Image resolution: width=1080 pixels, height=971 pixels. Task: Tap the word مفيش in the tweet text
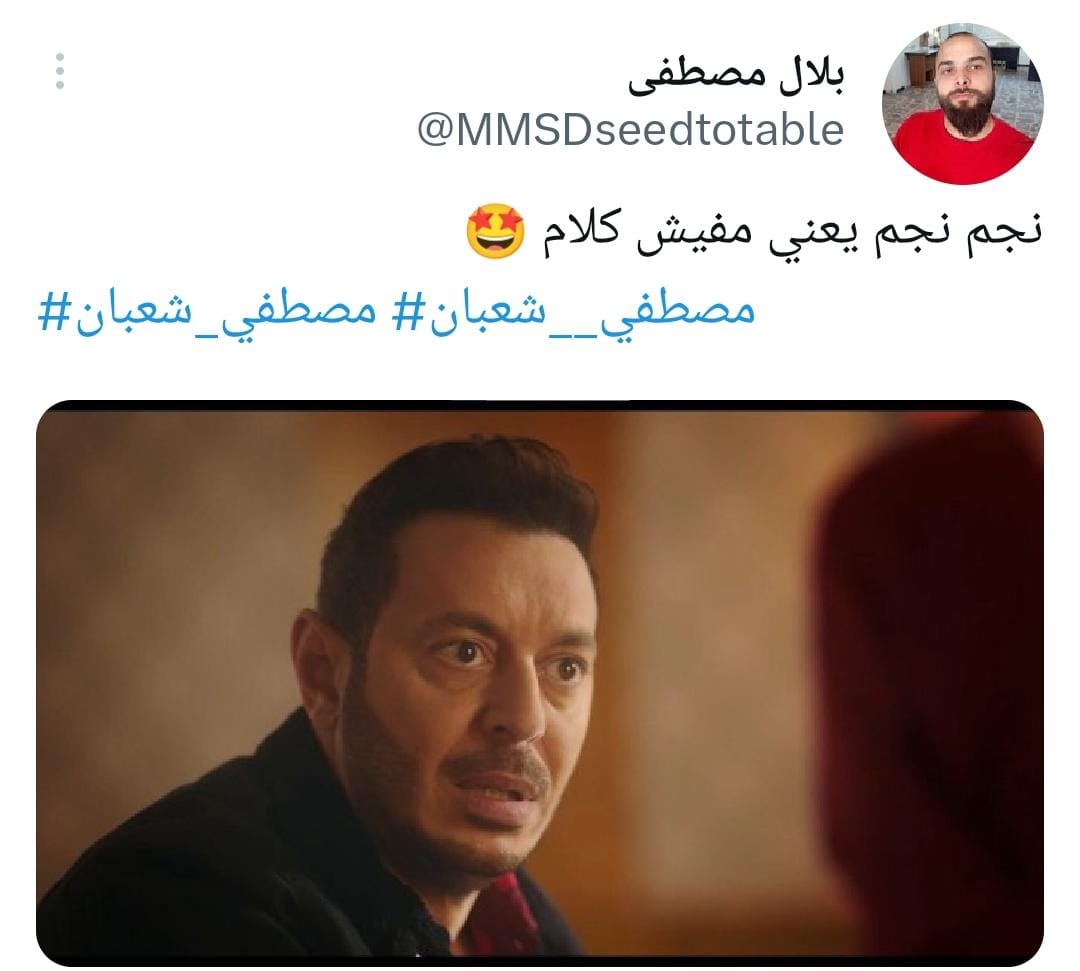[696, 233]
